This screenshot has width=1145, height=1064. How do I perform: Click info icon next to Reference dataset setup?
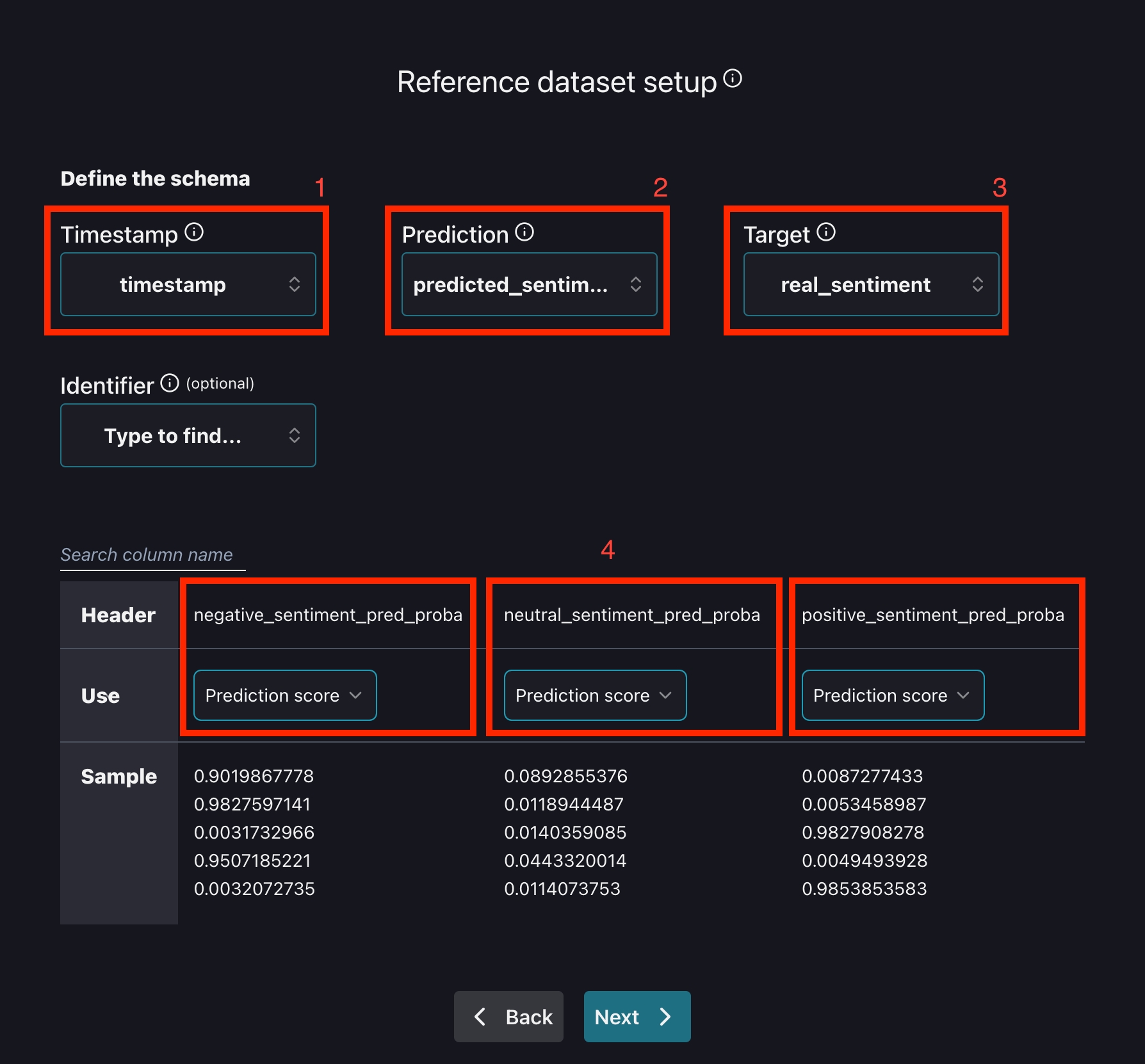pos(733,79)
